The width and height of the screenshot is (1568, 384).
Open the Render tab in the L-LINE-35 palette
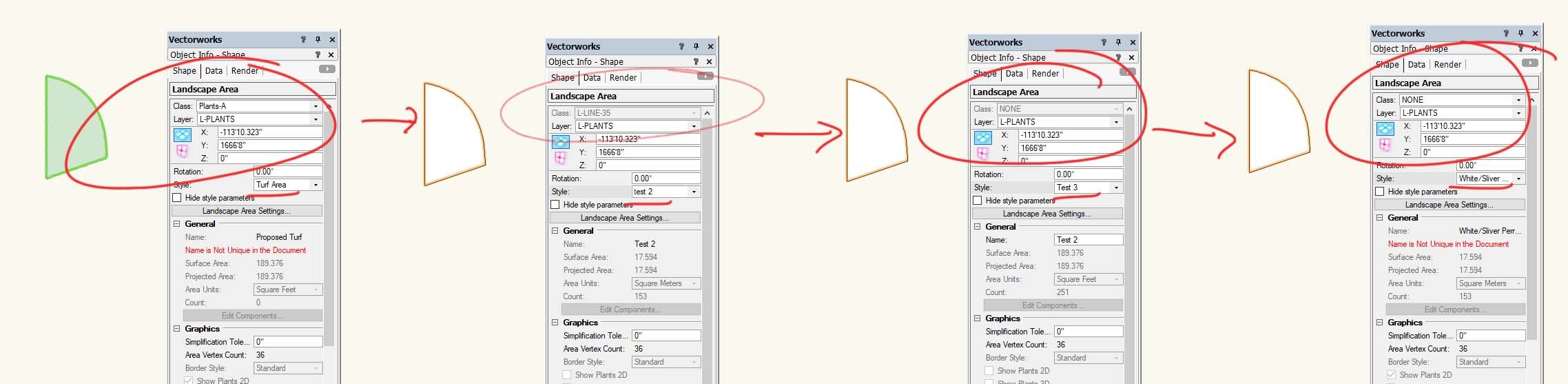pyautogui.click(x=622, y=78)
